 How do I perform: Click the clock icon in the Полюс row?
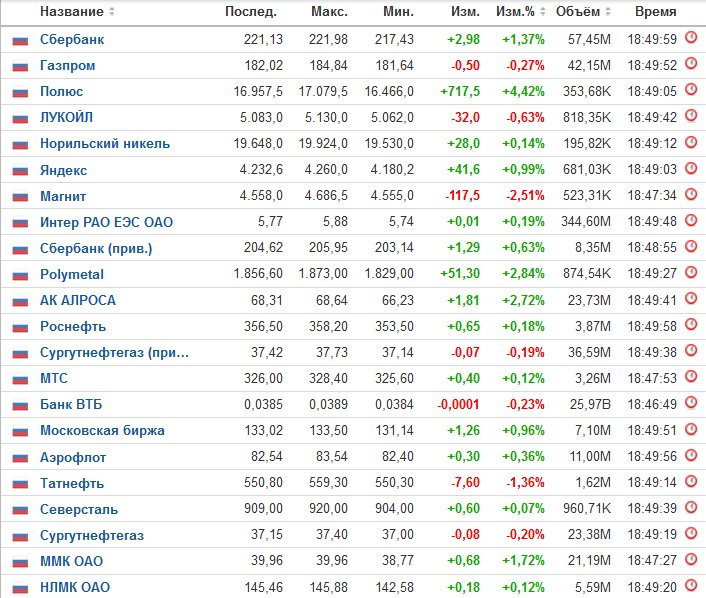(x=691, y=90)
